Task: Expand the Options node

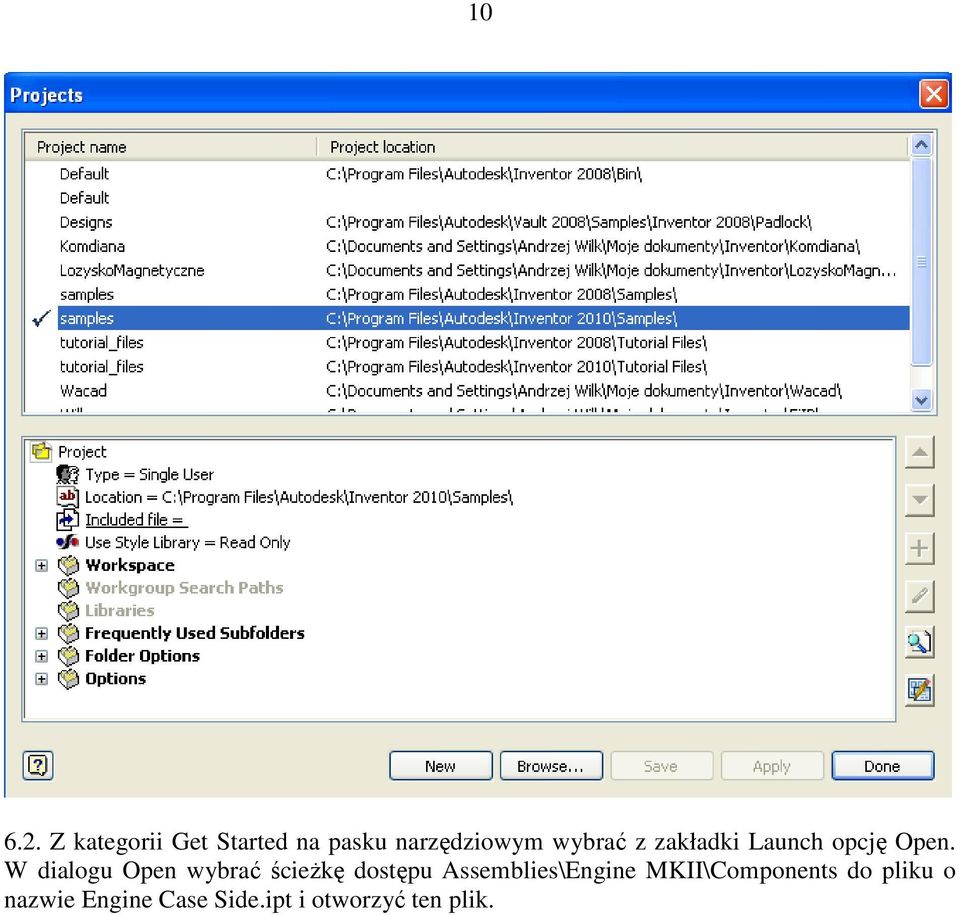Action: (x=41, y=679)
